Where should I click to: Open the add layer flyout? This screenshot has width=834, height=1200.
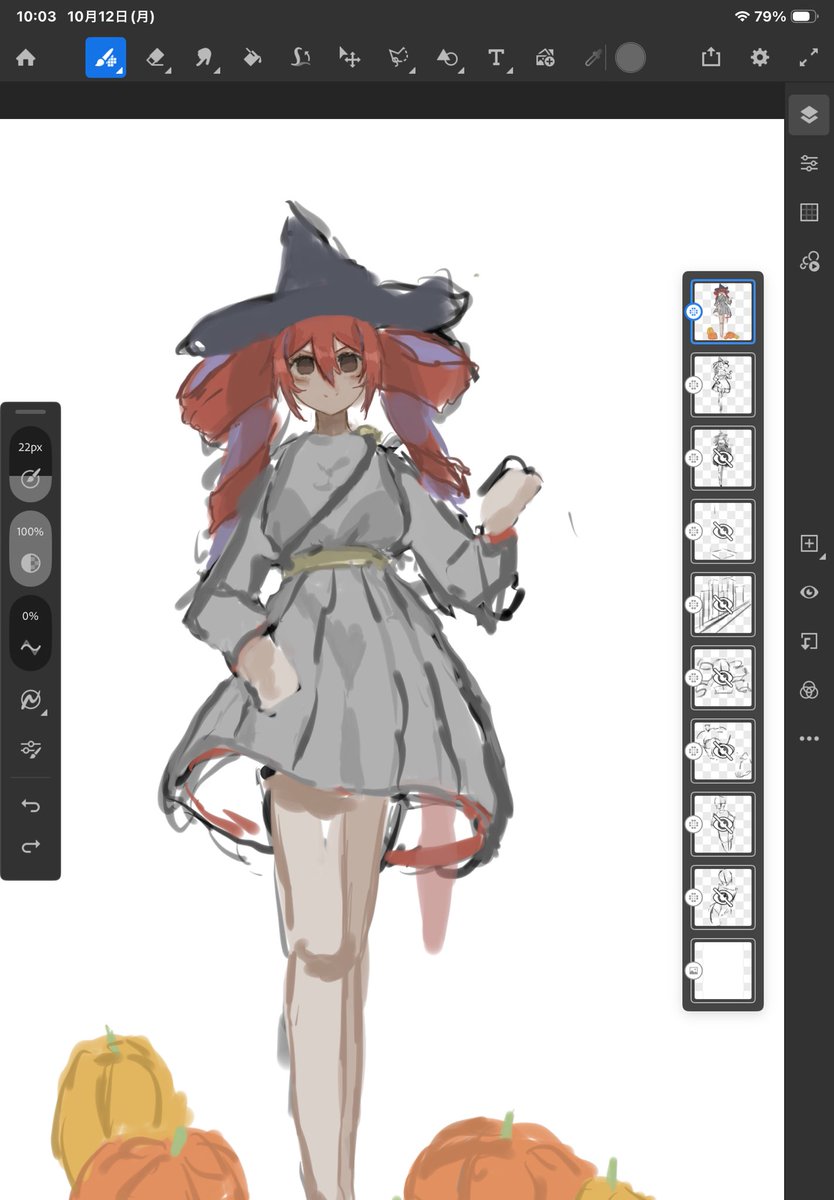pyautogui.click(x=810, y=544)
